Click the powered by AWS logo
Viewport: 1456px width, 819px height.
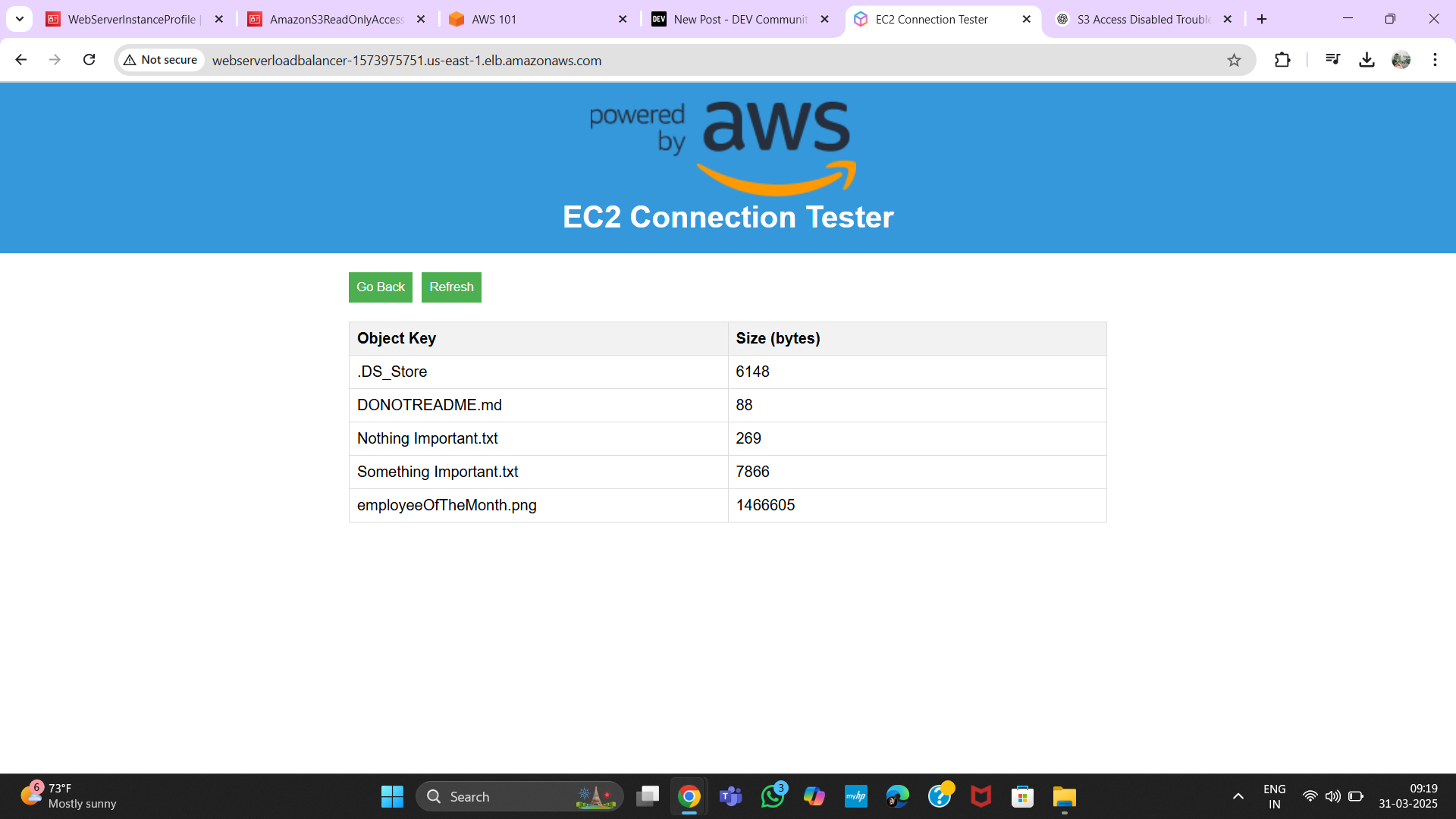click(x=723, y=147)
